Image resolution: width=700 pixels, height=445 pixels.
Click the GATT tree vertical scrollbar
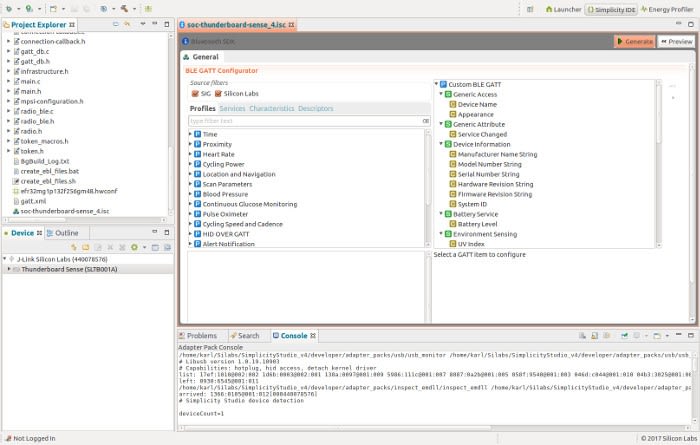tap(658, 163)
